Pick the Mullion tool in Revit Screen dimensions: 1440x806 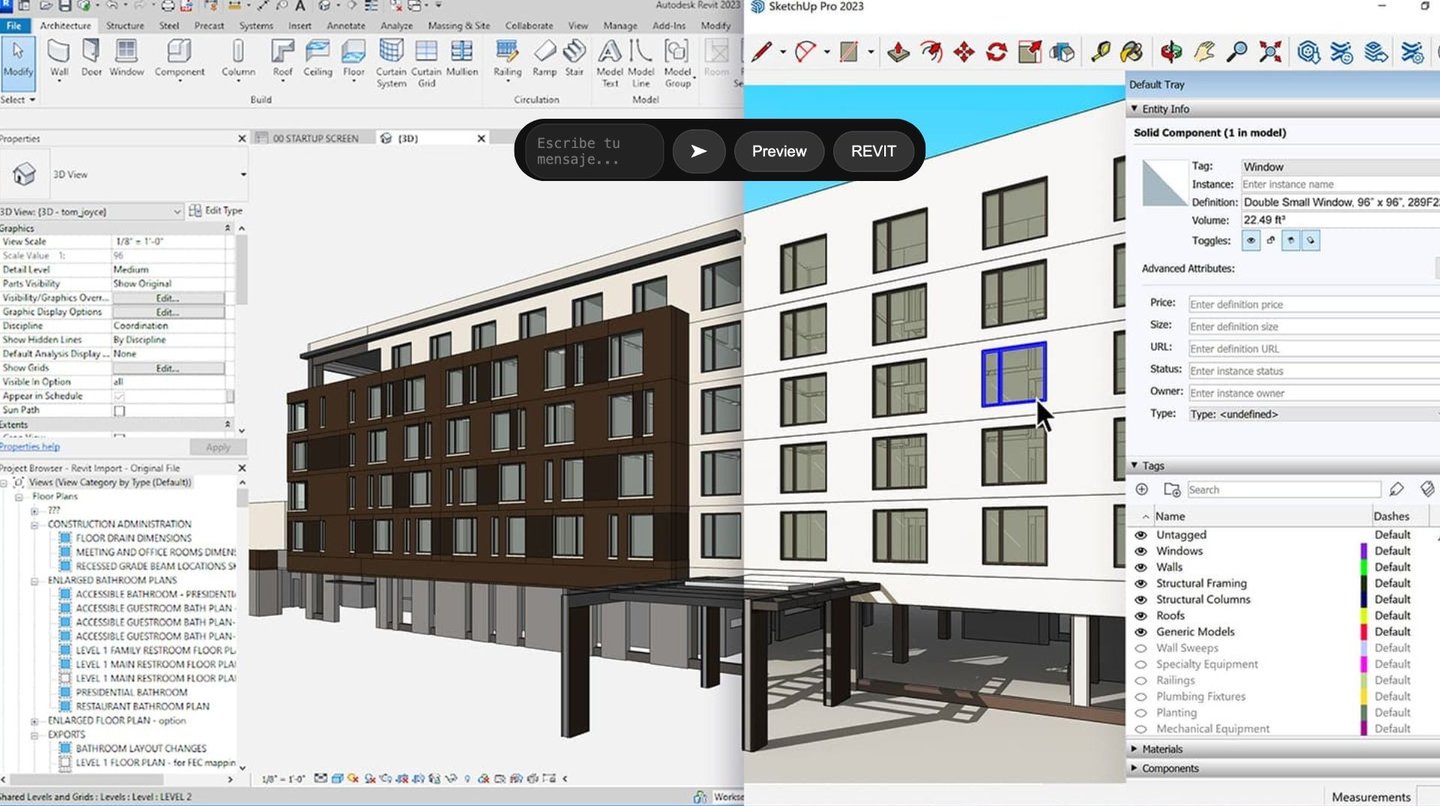tap(462, 57)
